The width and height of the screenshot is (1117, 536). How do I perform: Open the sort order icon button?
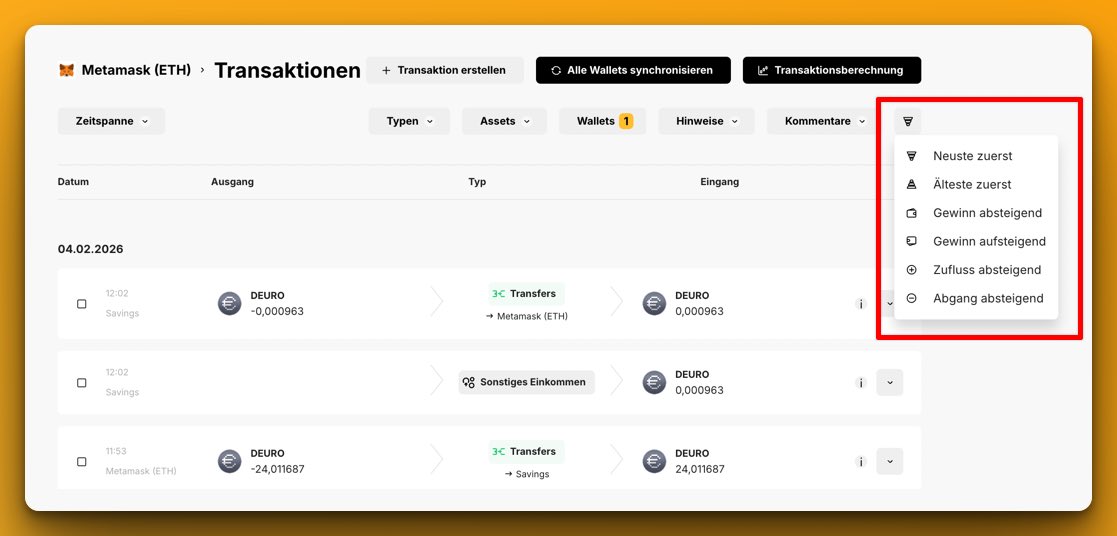tap(908, 121)
